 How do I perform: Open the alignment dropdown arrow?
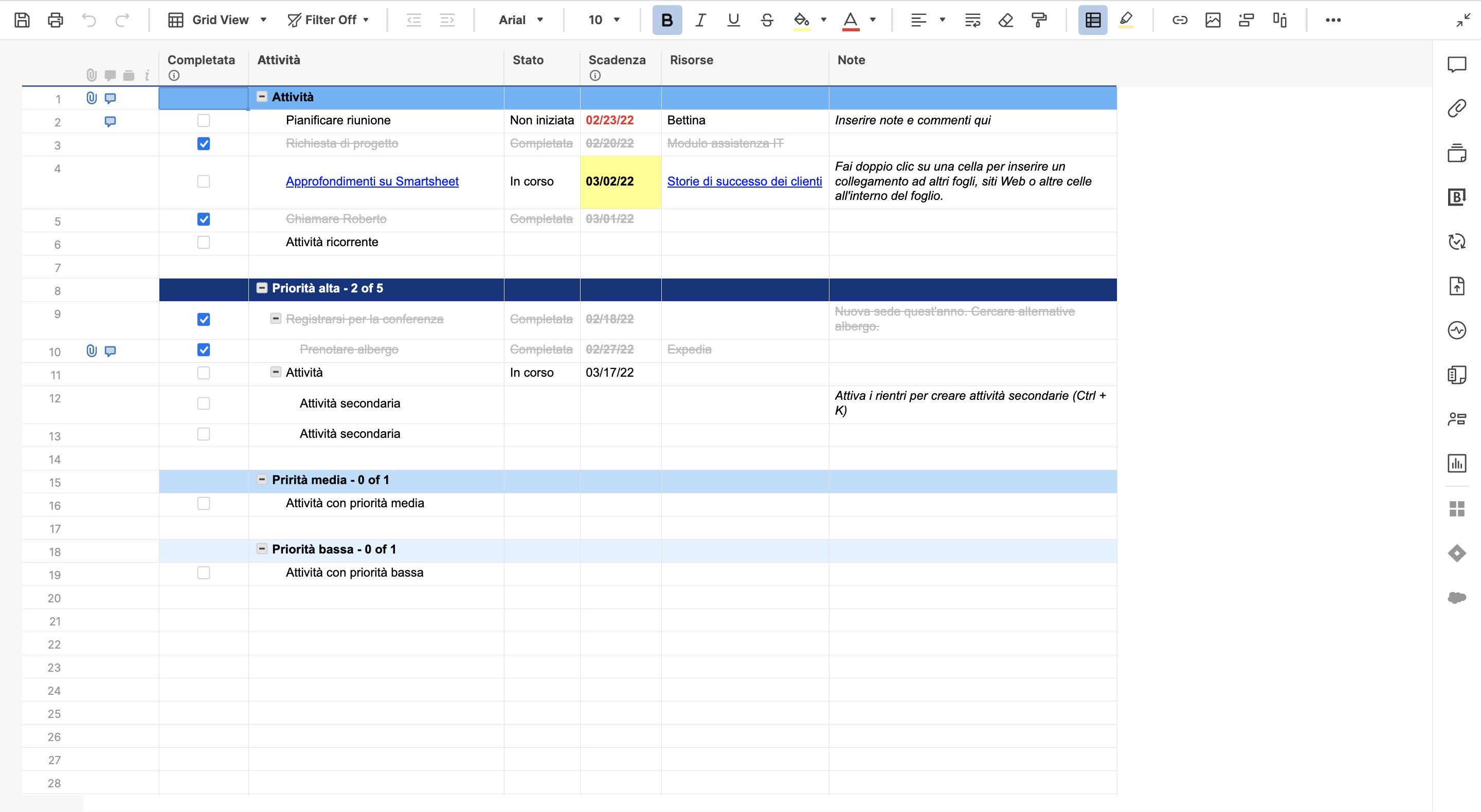tap(942, 20)
